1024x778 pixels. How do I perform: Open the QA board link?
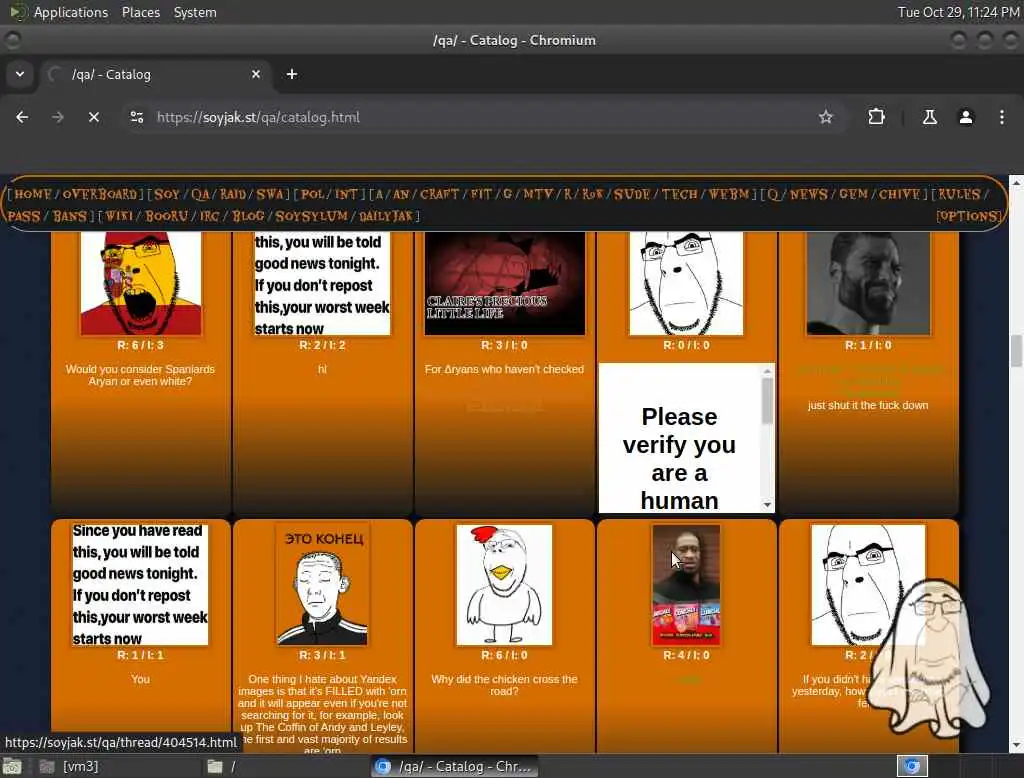pyautogui.click(x=200, y=194)
